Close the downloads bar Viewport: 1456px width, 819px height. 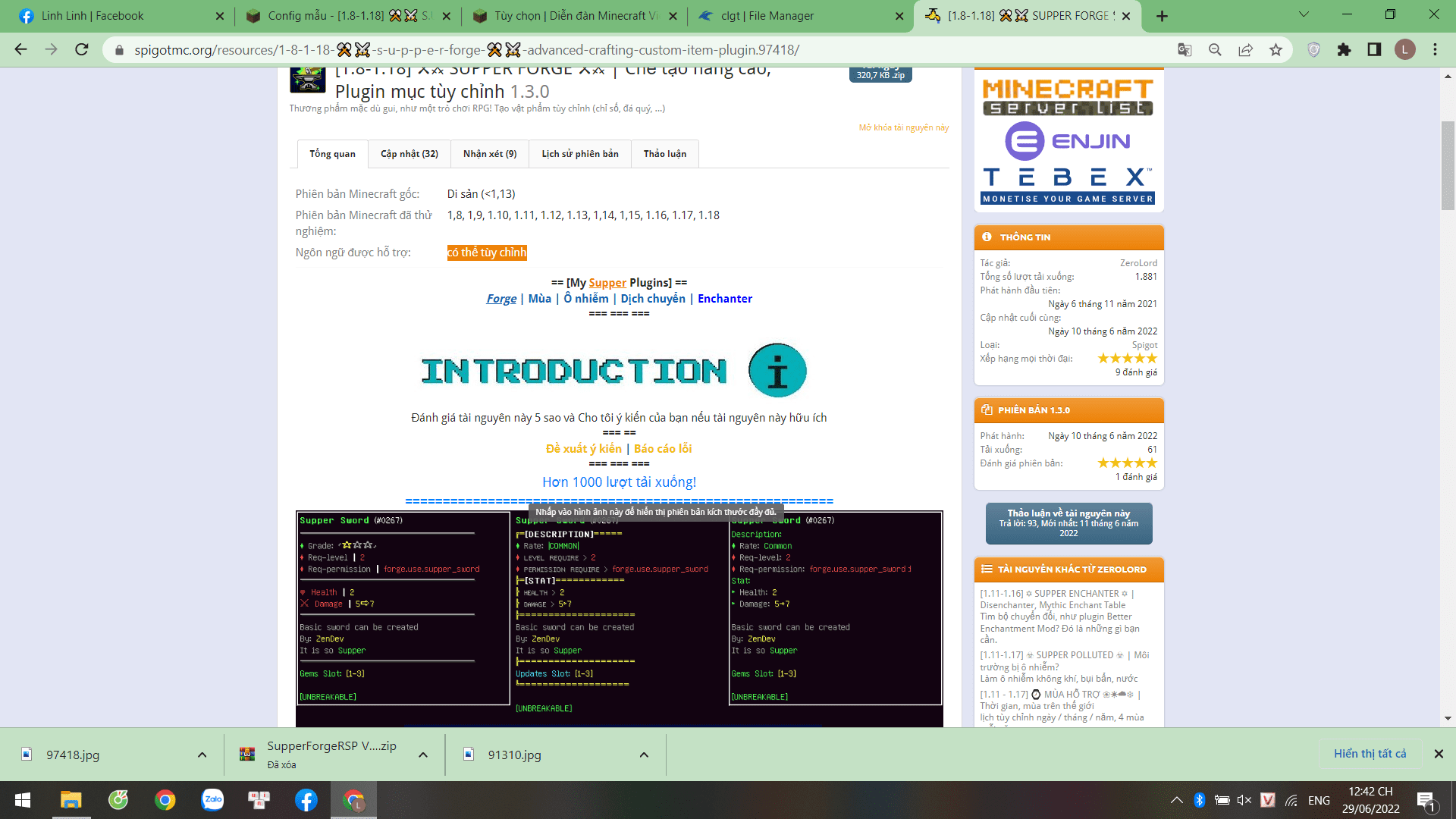pos(1438,754)
